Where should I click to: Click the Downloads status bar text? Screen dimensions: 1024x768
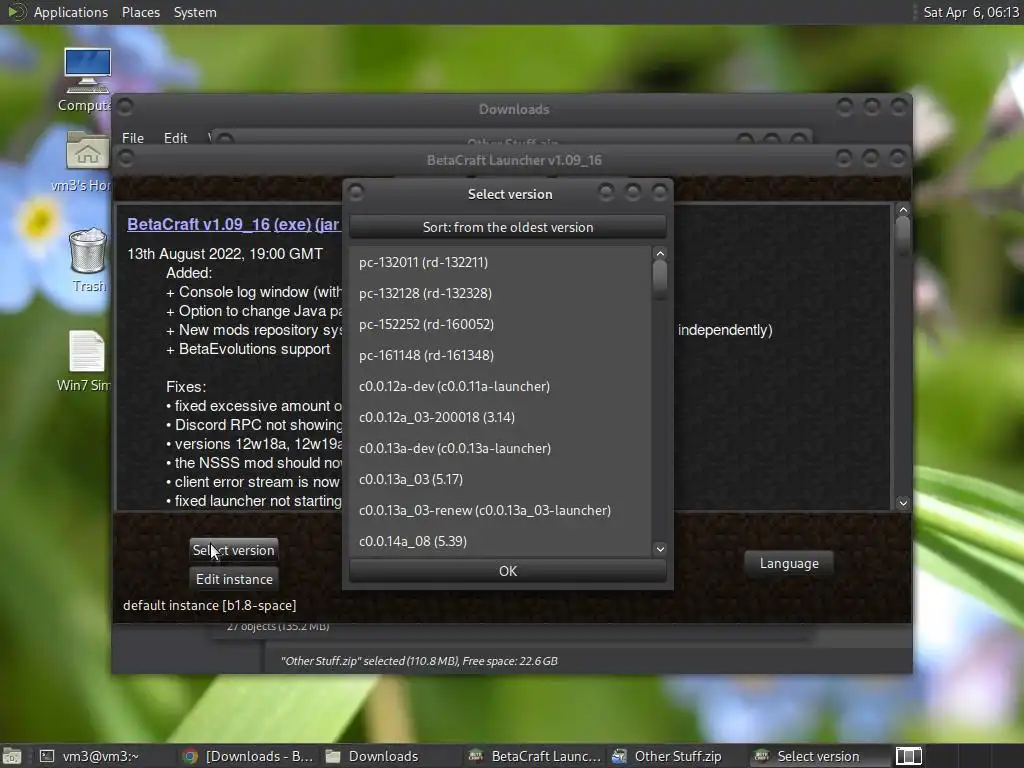(x=419, y=661)
